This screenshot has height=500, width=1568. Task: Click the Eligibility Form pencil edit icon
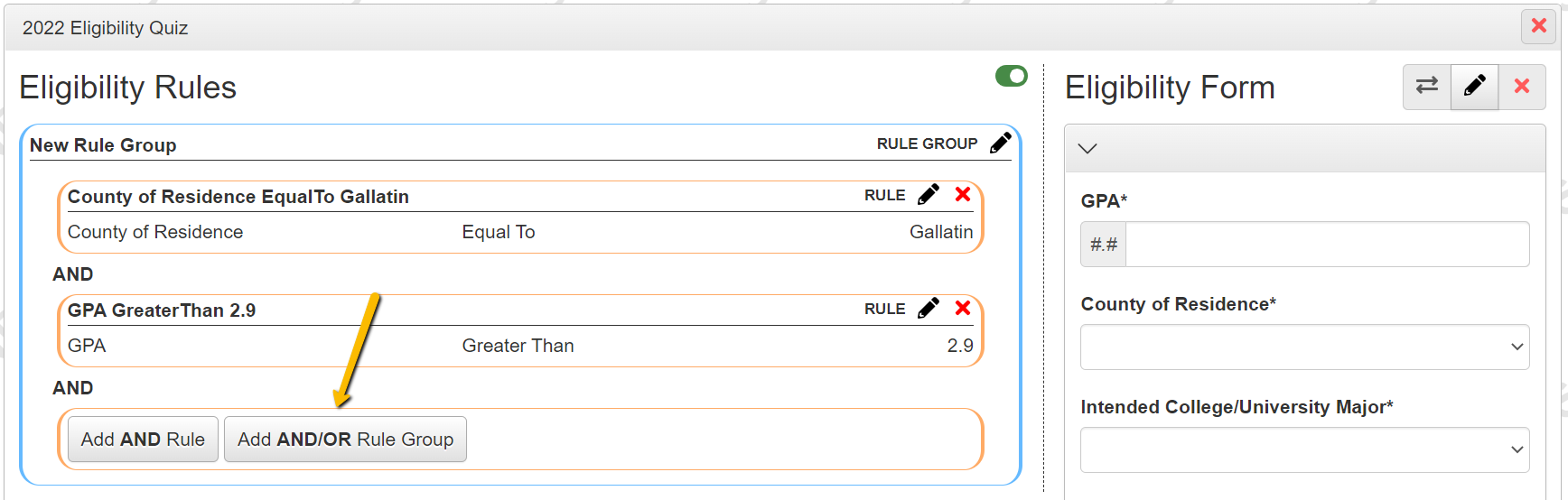[1475, 87]
